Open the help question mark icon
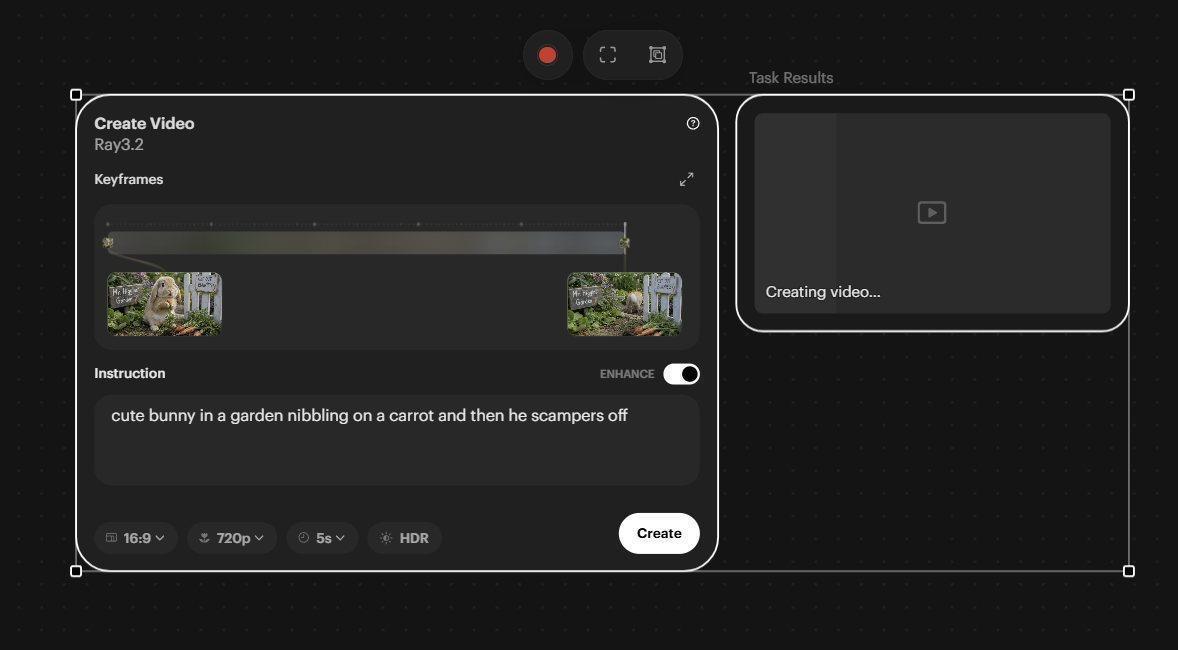This screenshot has height=650, width=1178. pos(693,123)
